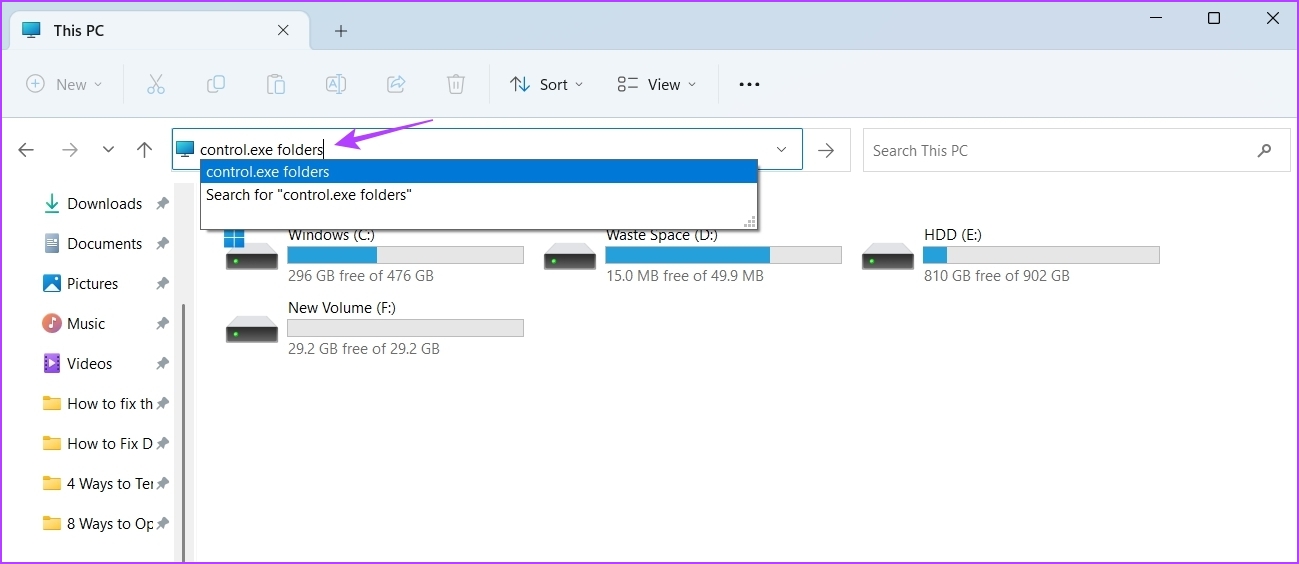This screenshot has height=564, width=1299.
Task: Click '15.0 MB free of 49.9 MB' text
Action: point(685,276)
